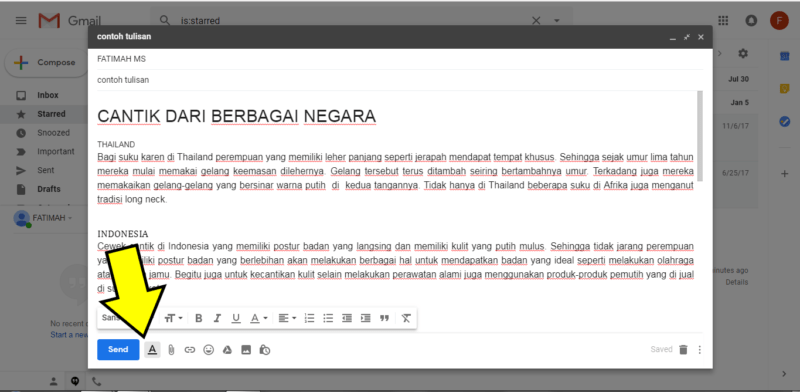This screenshot has width=800, height=392.
Task: Click Compose in Gmail sidebar
Action: click(46, 63)
